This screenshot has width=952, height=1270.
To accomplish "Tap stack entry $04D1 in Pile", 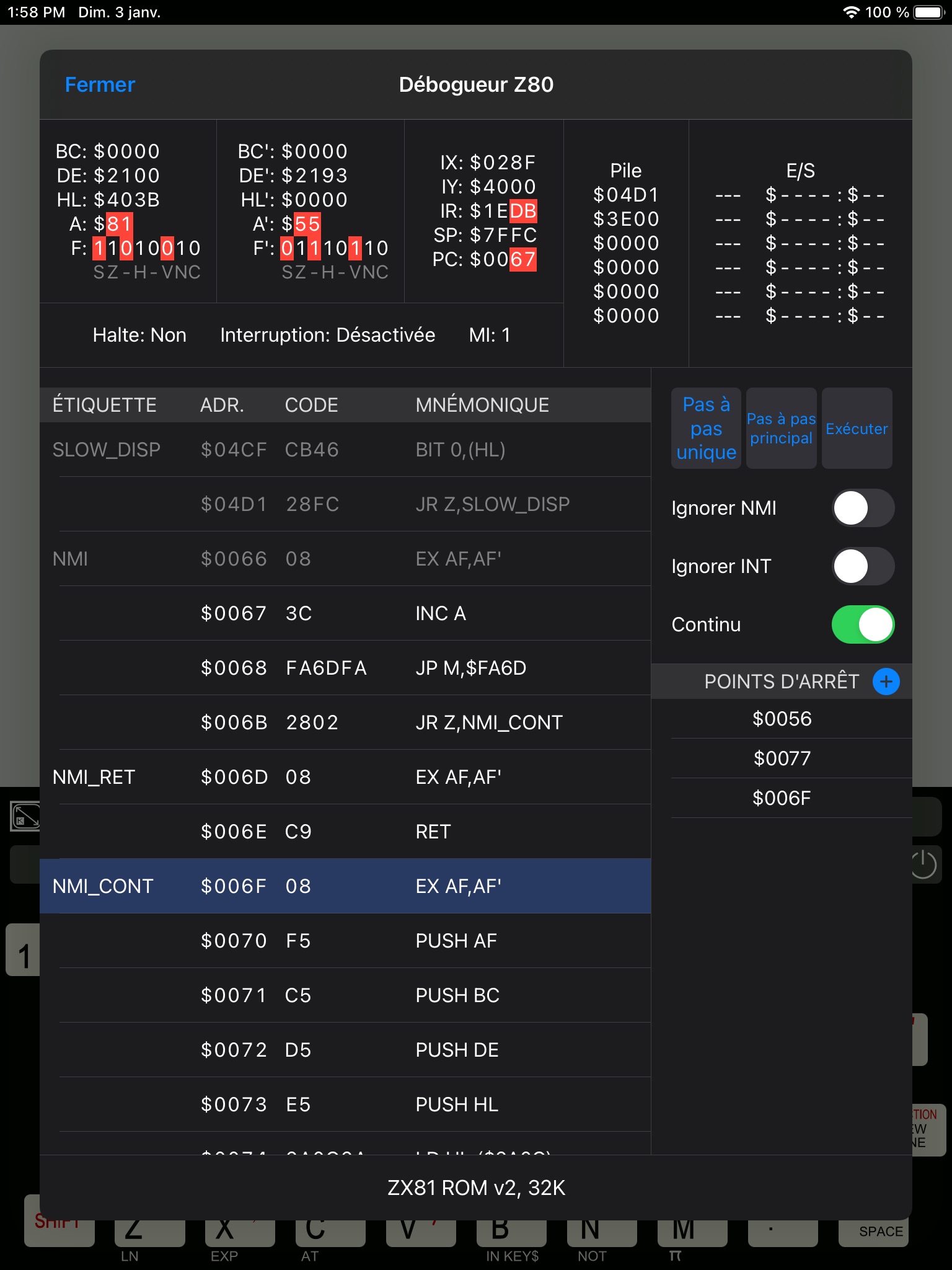I will click(x=626, y=195).
